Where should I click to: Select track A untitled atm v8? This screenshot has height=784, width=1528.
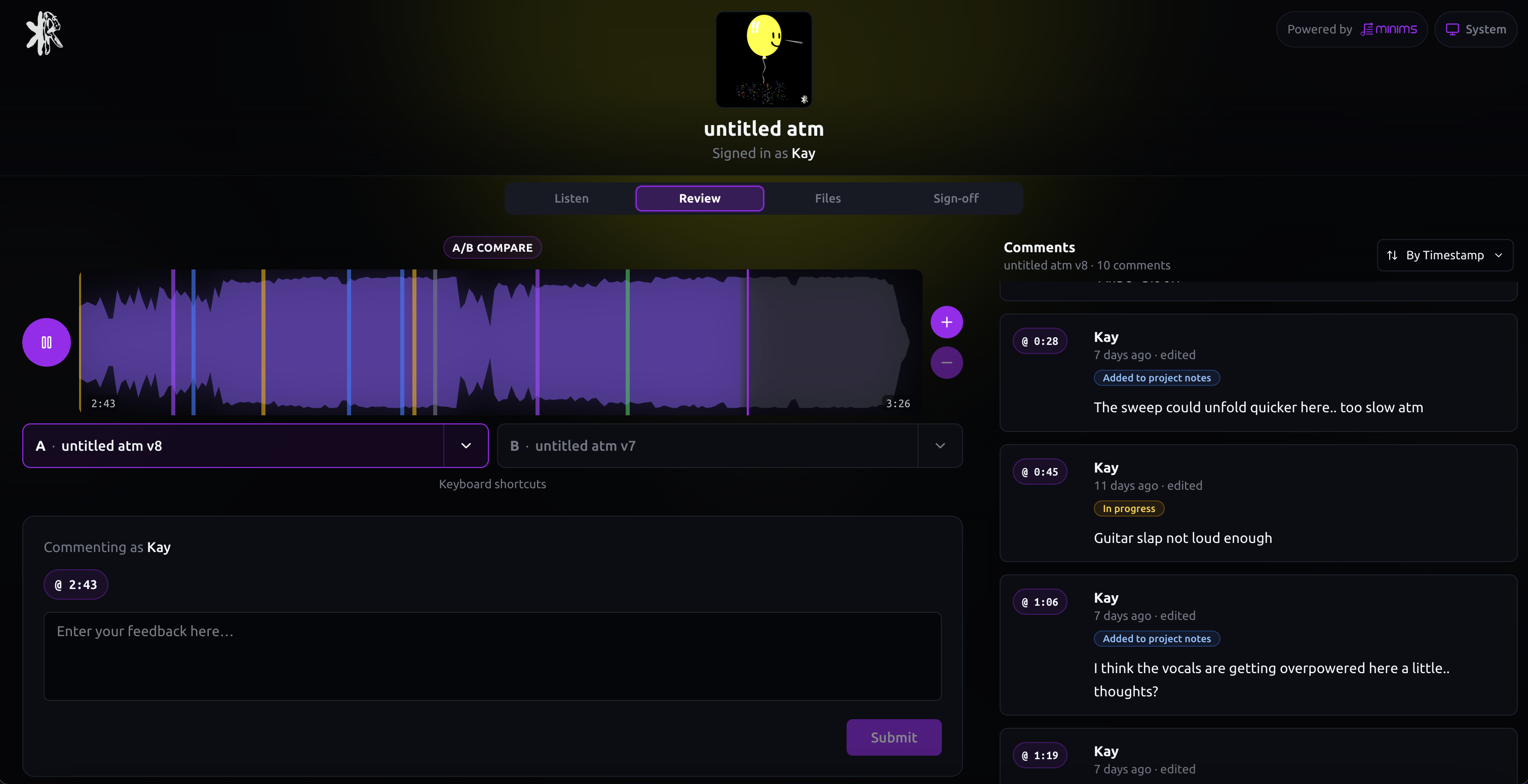[x=233, y=445]
